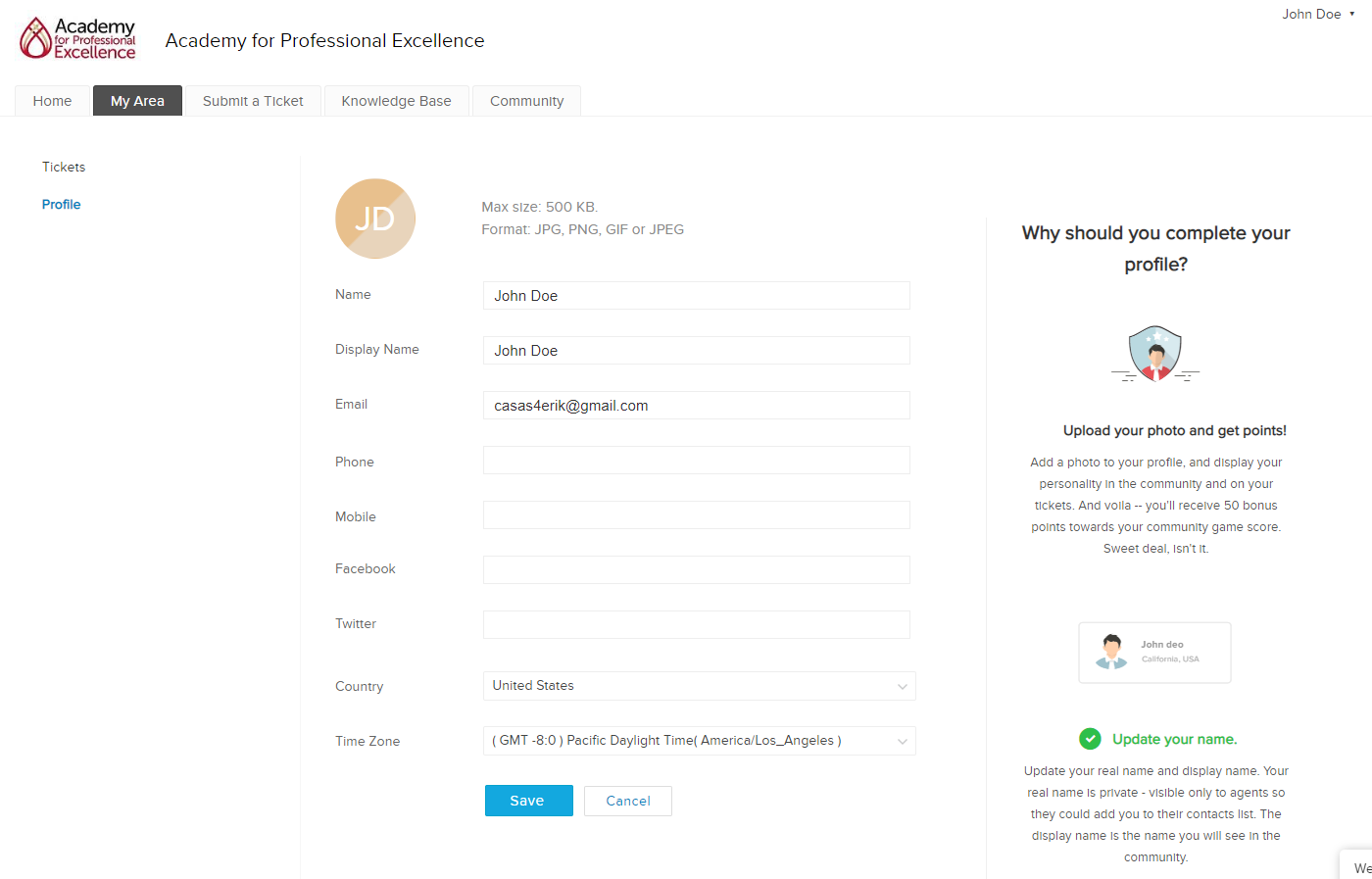Expand the Country dropdown
This screenshot has height=879, width=1372.
coord(699,686)
